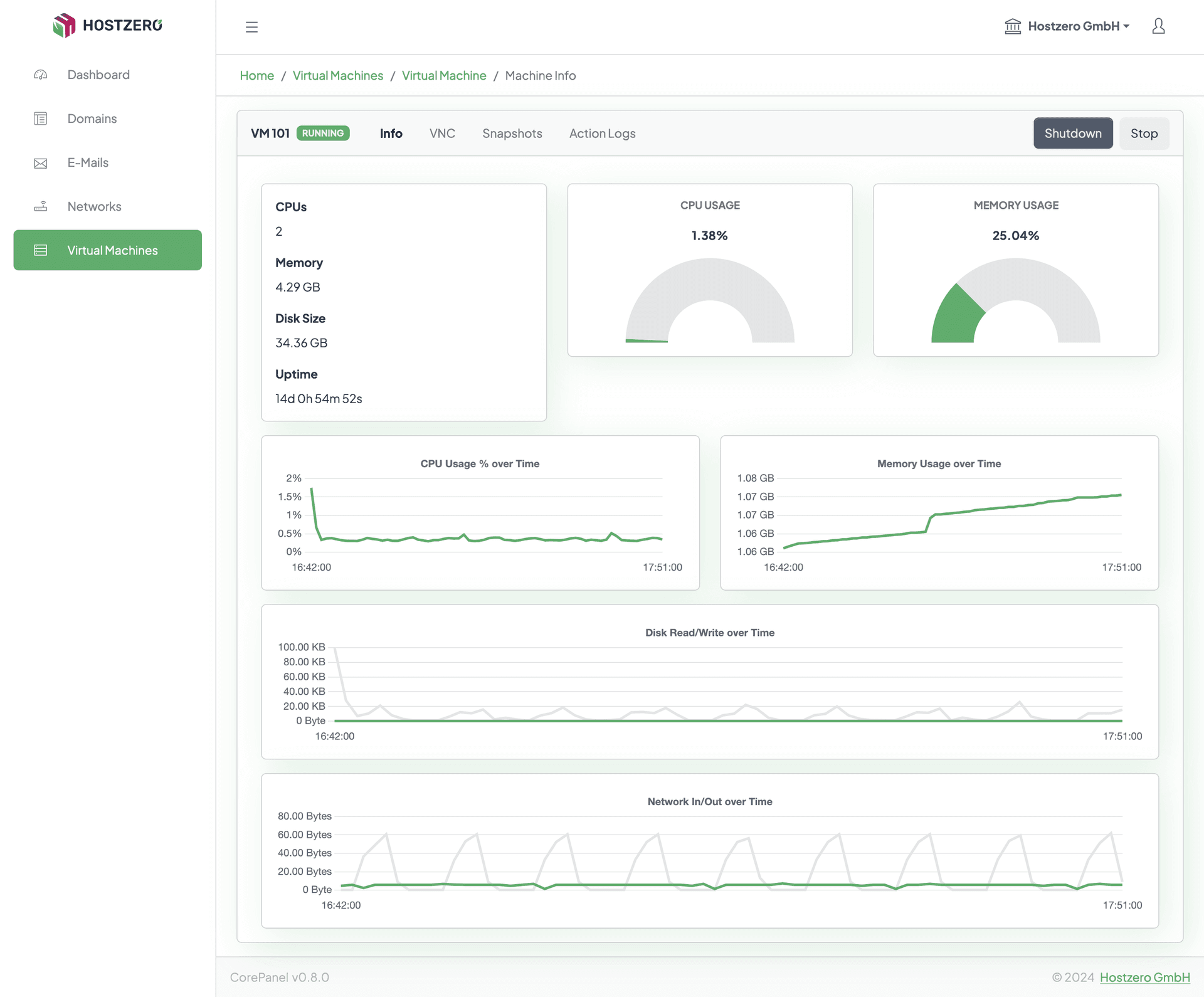The image size is (1204, 997).
Task: Open E-Mails using the envelope icon
Action: (x=40, y=162)
